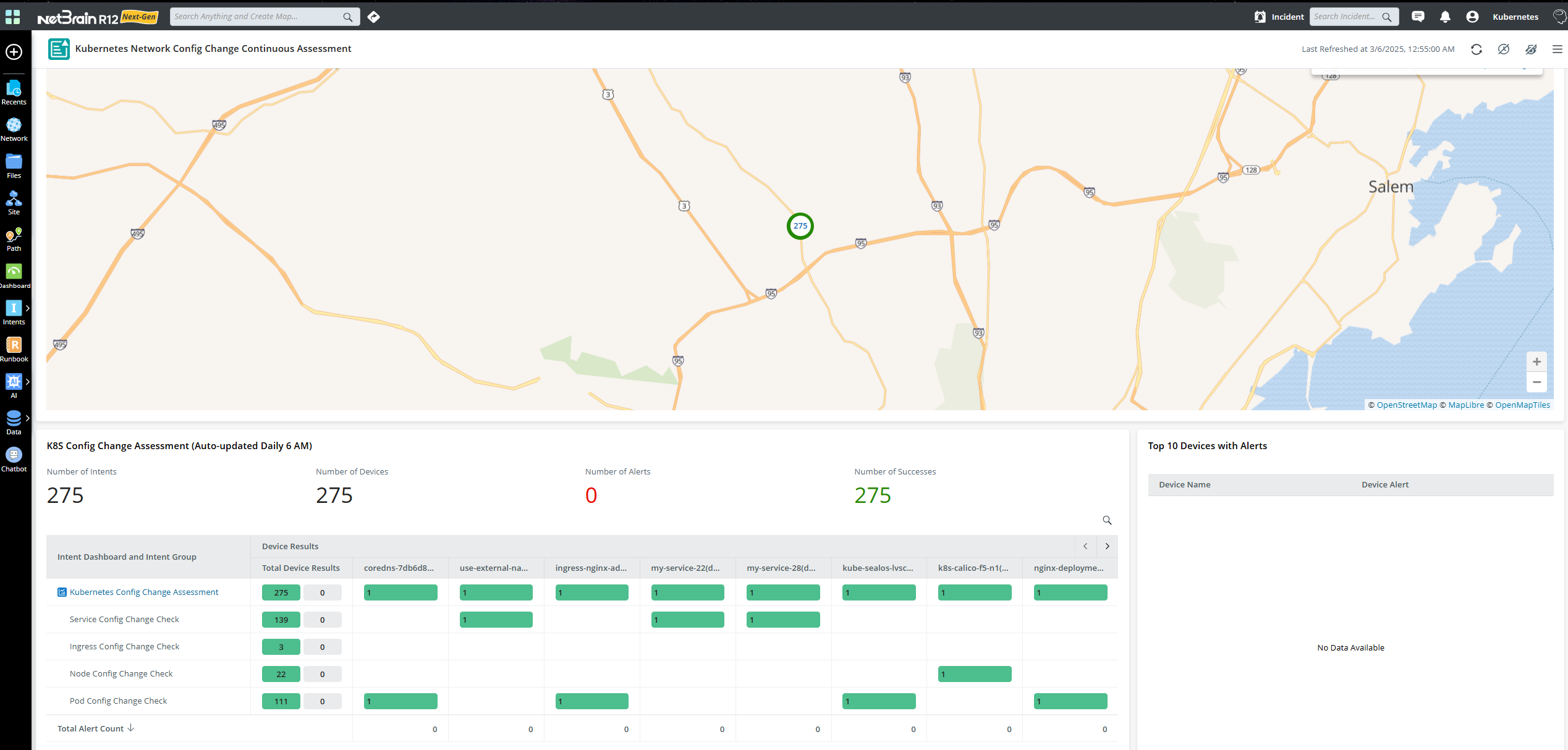Toggle the auto-refresh disabled icon
Viewport: 1568px width, 750px height.
tap(1504, 49)
